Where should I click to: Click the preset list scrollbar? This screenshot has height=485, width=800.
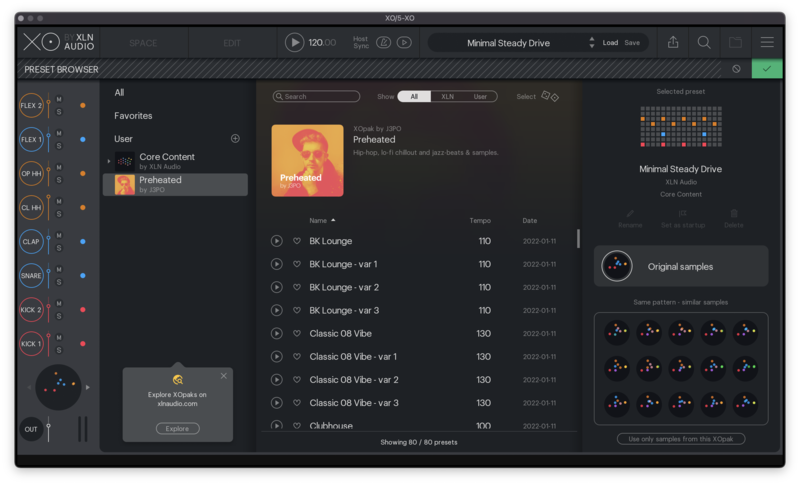pos(578,239)
